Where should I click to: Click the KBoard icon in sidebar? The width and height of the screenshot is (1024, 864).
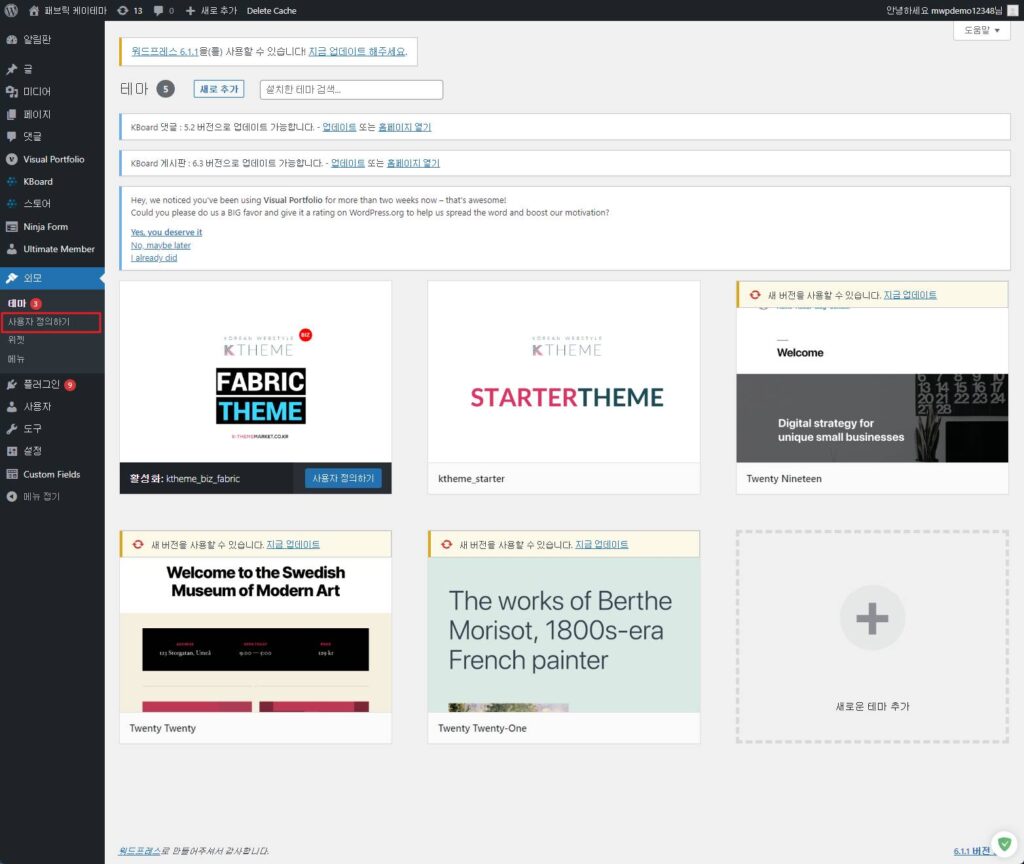coord(12,182)
